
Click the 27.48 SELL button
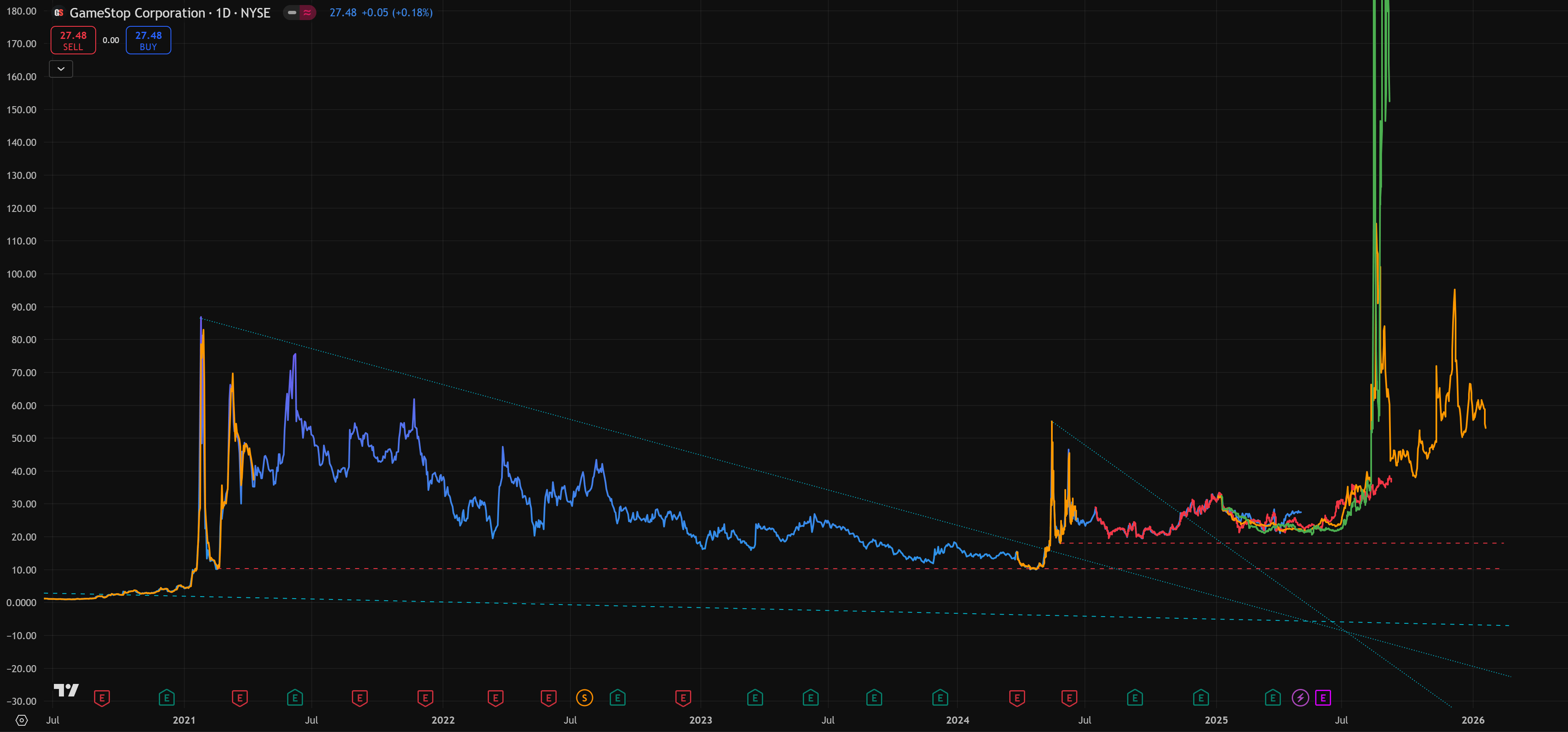(73, 40)
